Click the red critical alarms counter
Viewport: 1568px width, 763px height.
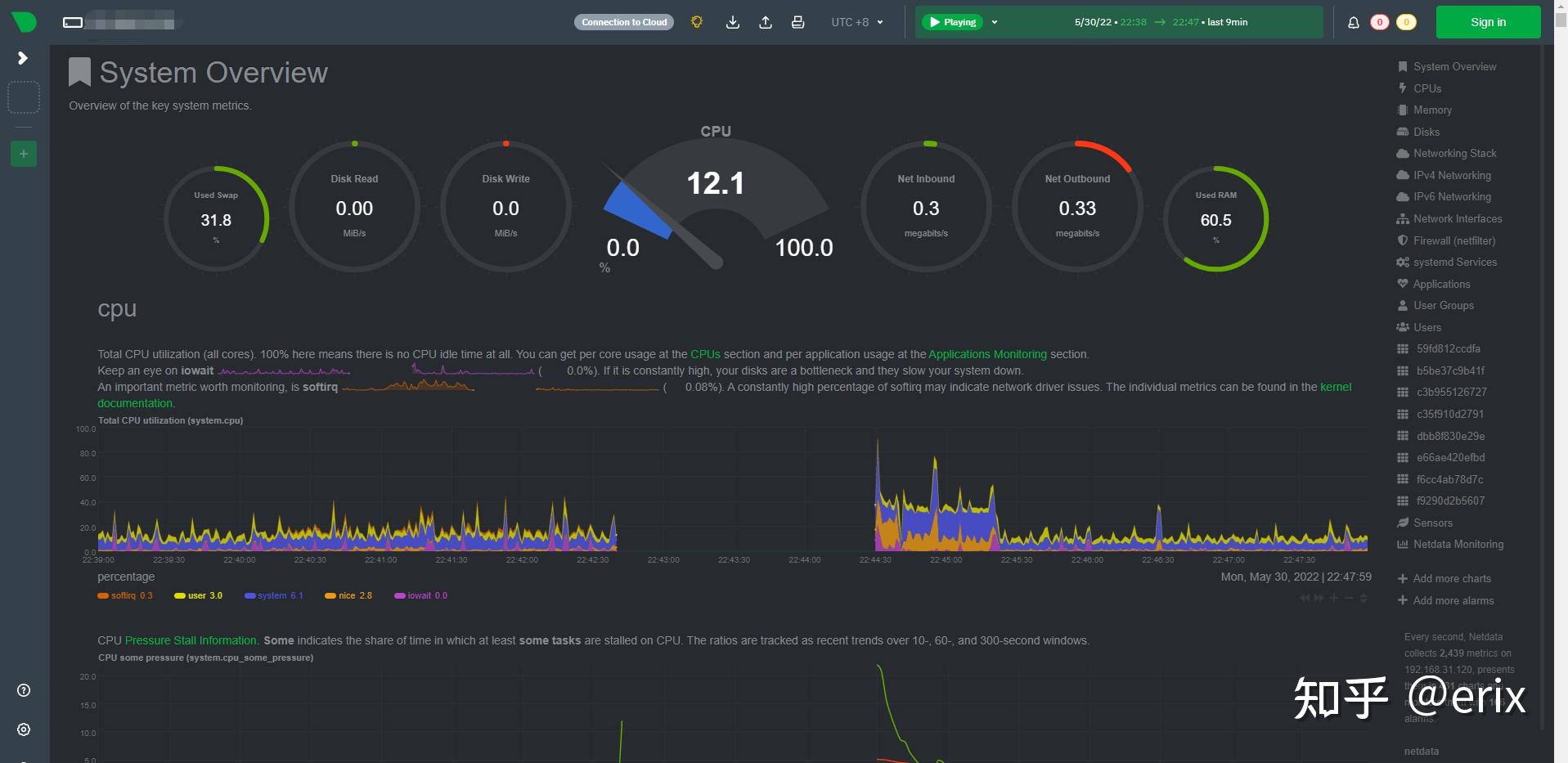(1380, 22)
